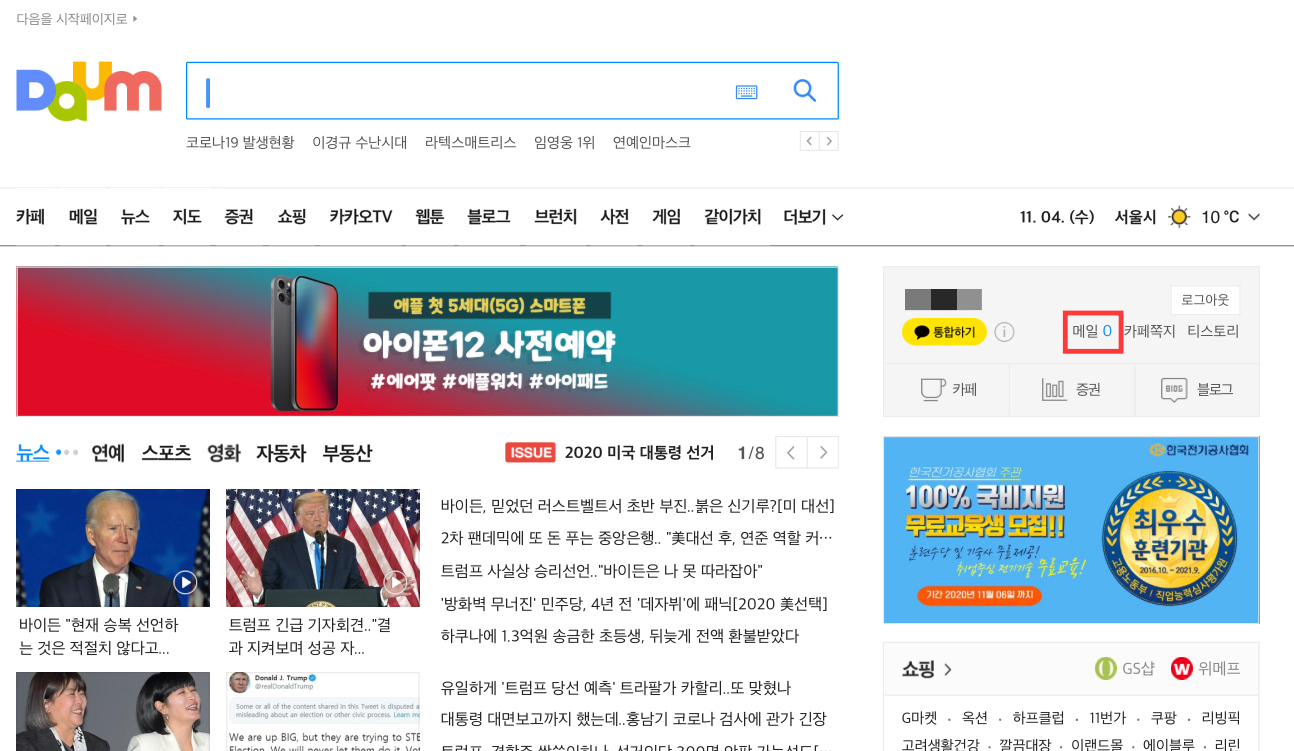Screen dimensions: 1294x751
Task: Click suggested keyword 연예인마스크
Action: (x=652, y=142)
